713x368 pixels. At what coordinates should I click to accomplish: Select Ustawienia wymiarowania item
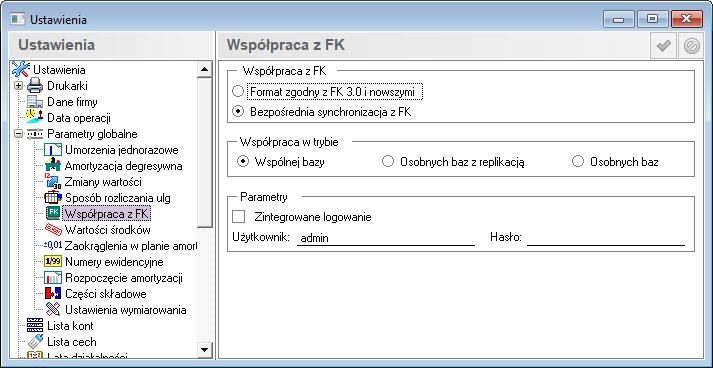(x=126, y=310)
